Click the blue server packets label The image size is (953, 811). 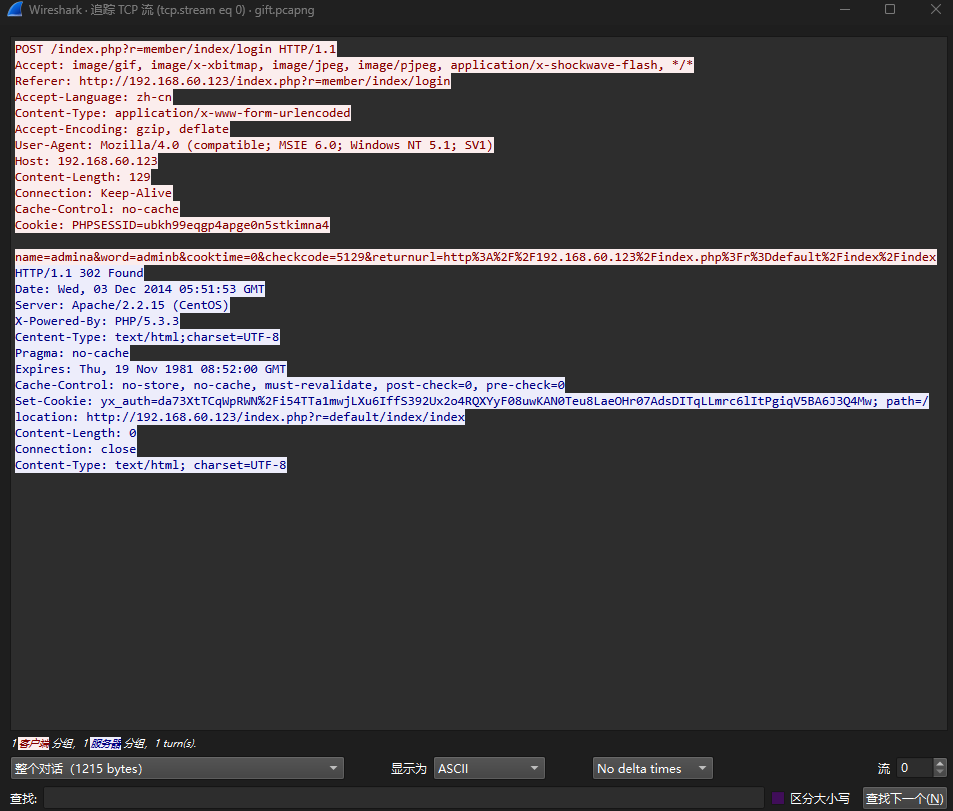(x=105, y=743)
